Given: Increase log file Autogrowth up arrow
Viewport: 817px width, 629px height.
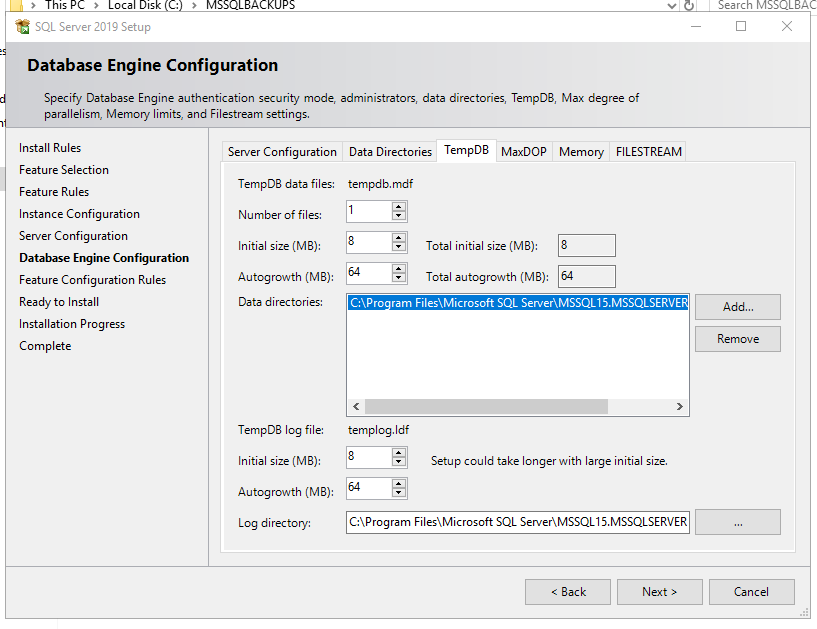Looking at the screenshot, I should (399, 484).
